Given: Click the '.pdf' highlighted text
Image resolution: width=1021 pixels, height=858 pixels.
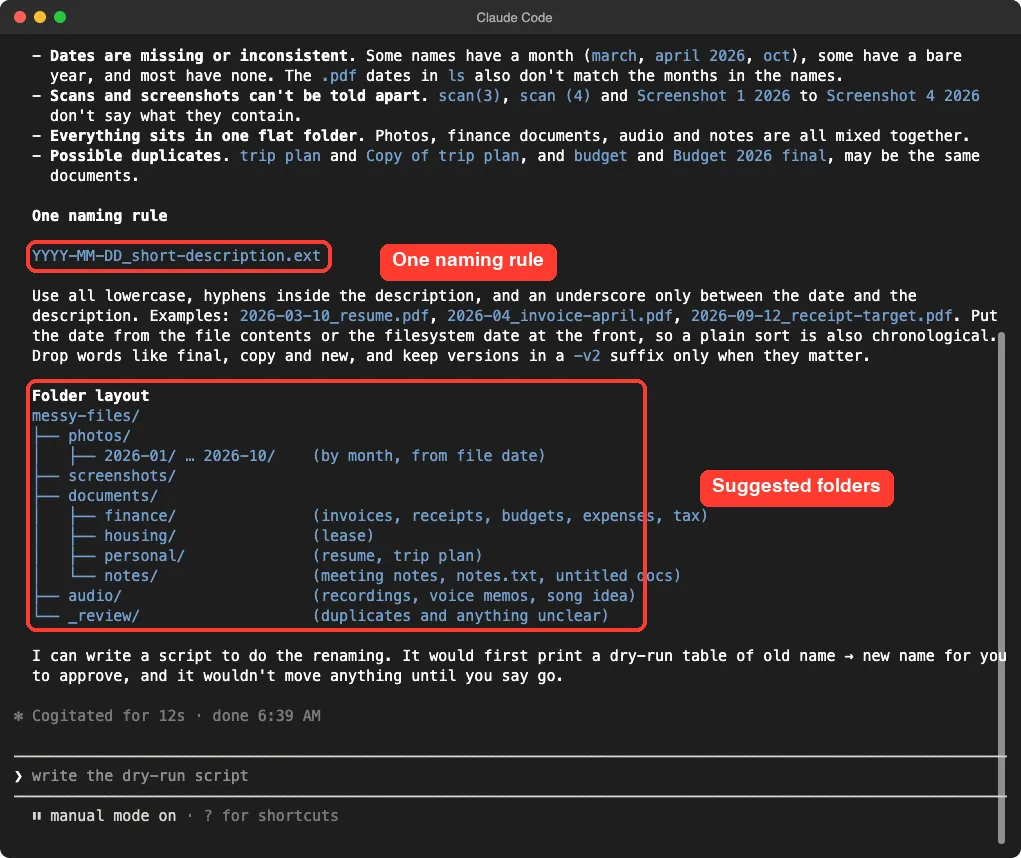Looking at the screenshot, I should click(x=339, y=76).
